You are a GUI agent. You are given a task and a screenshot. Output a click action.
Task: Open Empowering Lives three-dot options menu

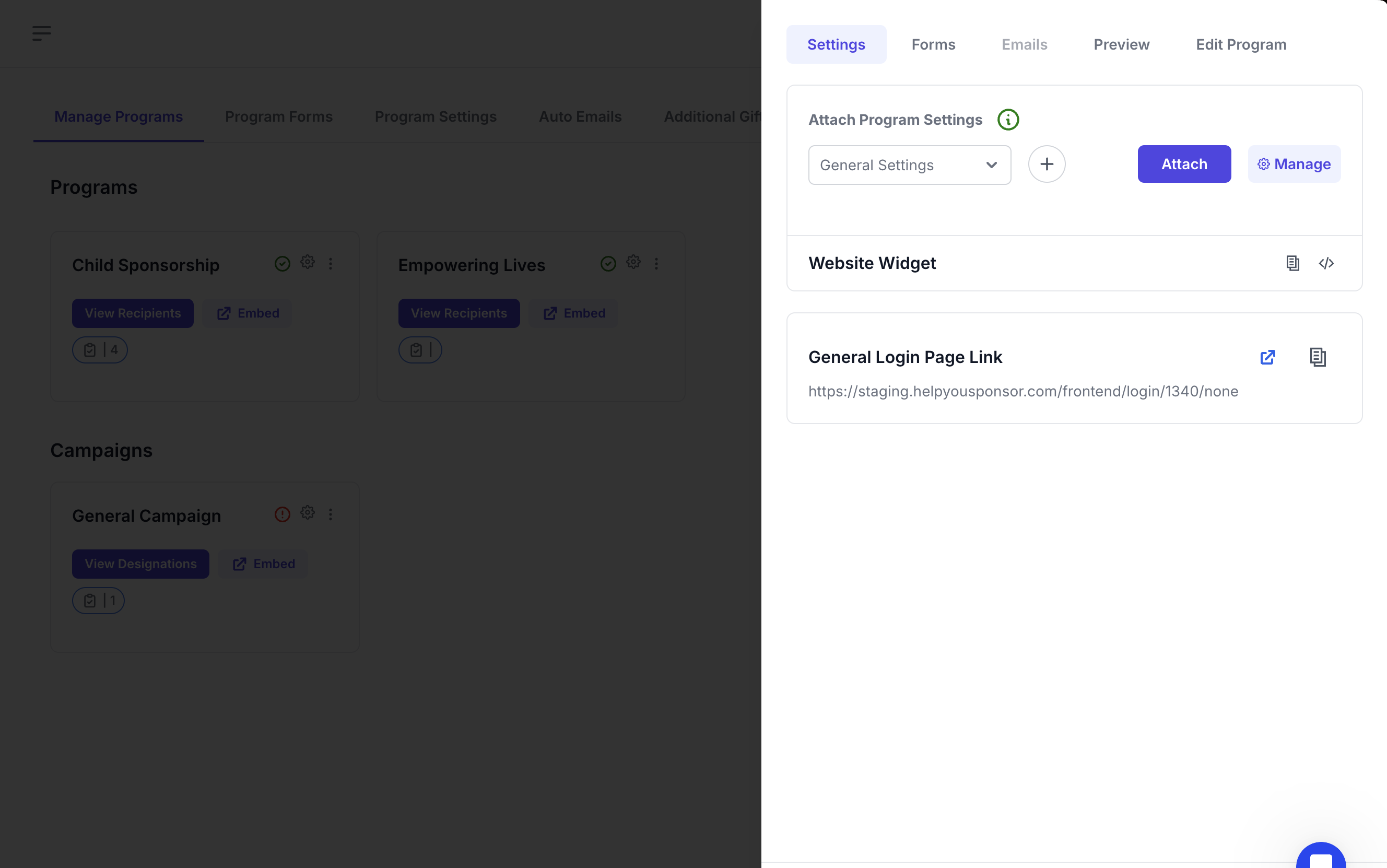tap(656, 264)
